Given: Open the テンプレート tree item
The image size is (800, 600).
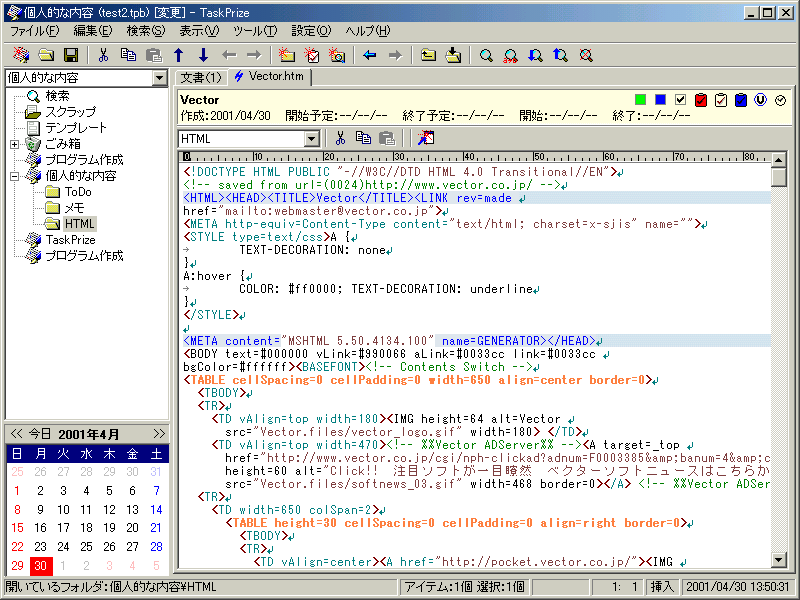Looking at the screenshot, I should coord(76,128).
